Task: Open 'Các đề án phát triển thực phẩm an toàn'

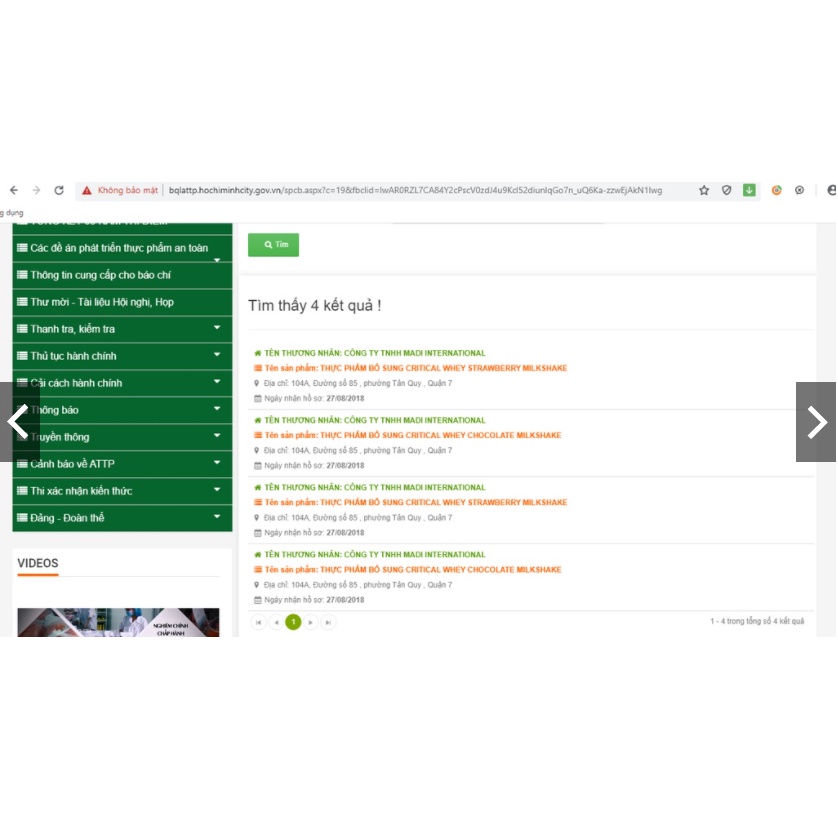Action: pos(119,248)
